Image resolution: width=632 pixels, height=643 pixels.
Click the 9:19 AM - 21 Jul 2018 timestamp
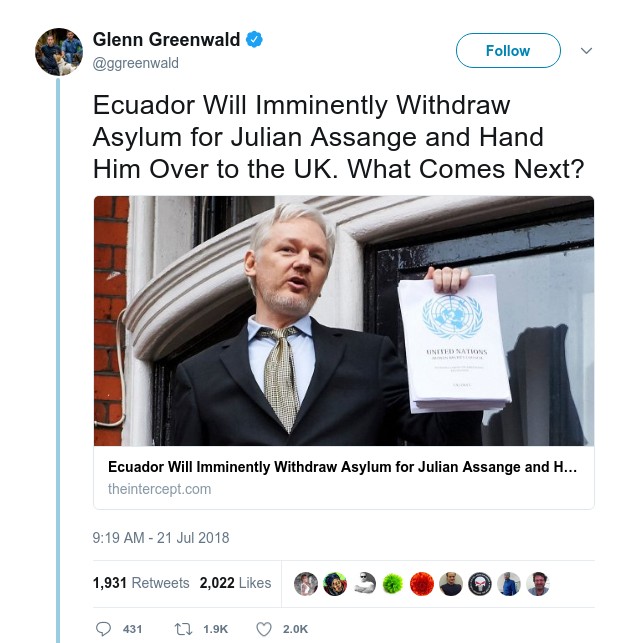click(161, 538)
